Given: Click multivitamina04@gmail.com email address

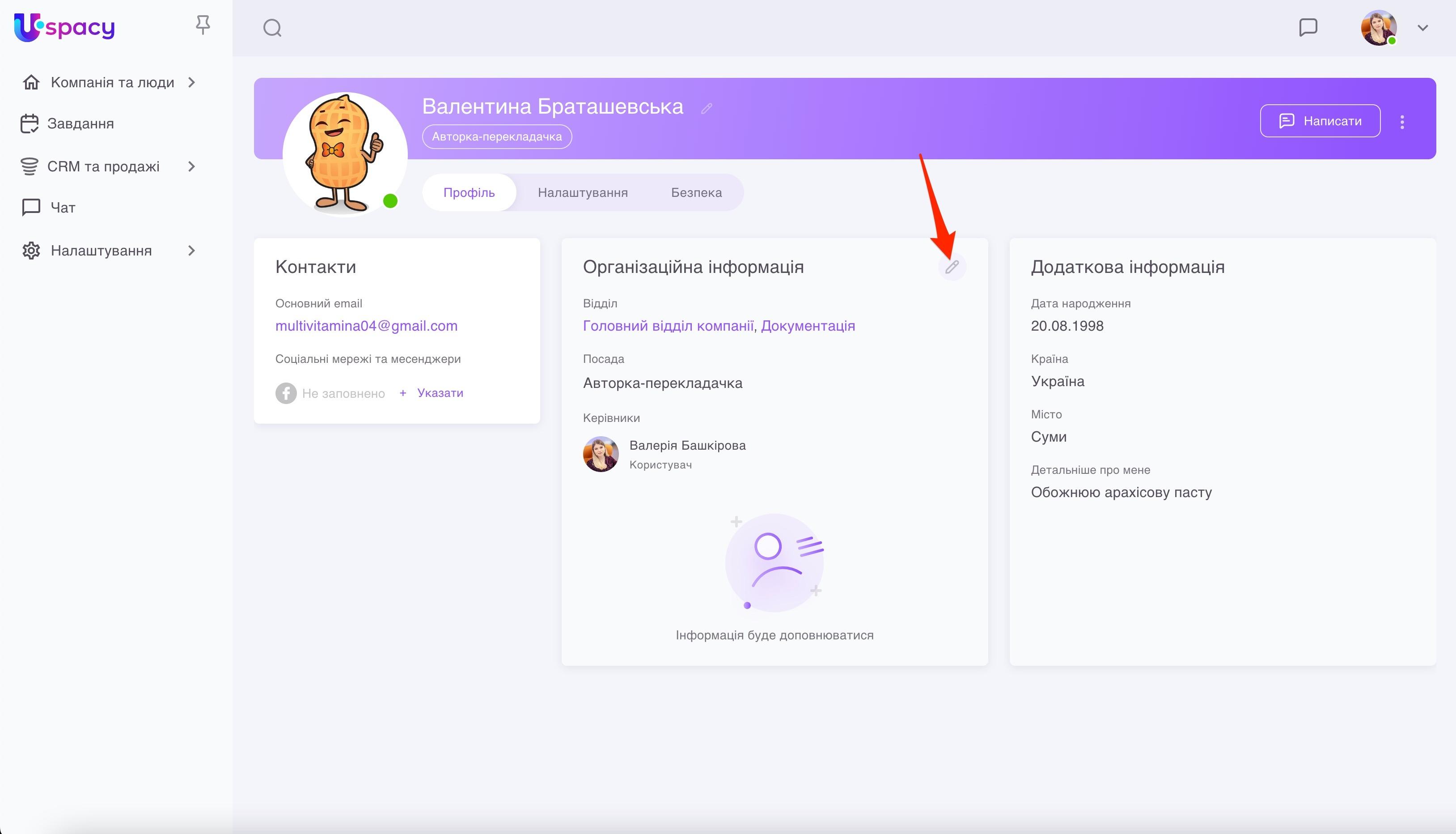Looking at the screenshot, I should coord(367,325).
